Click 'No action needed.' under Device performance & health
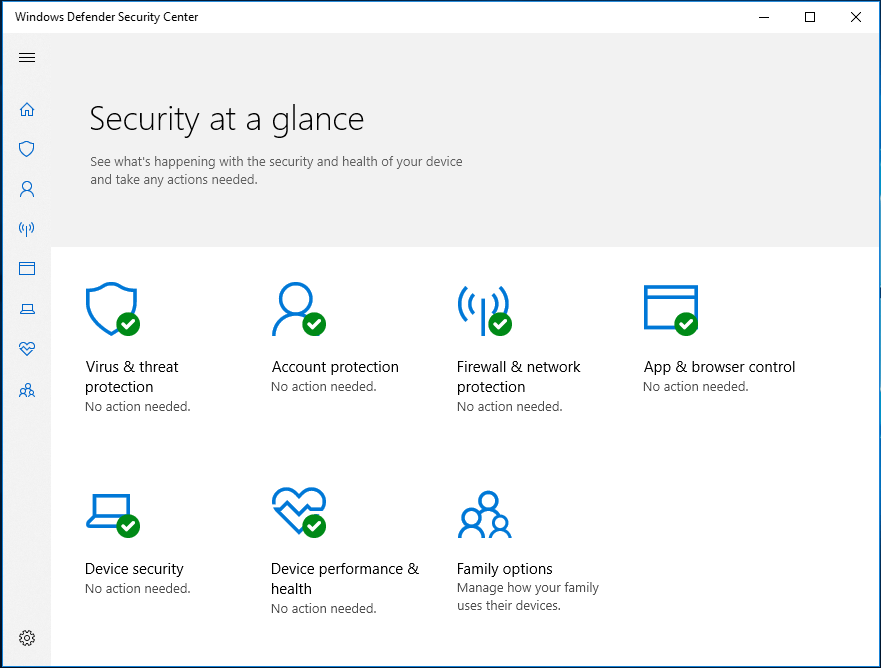This screenshot has width=881, height=668. [x=324, y=608]
